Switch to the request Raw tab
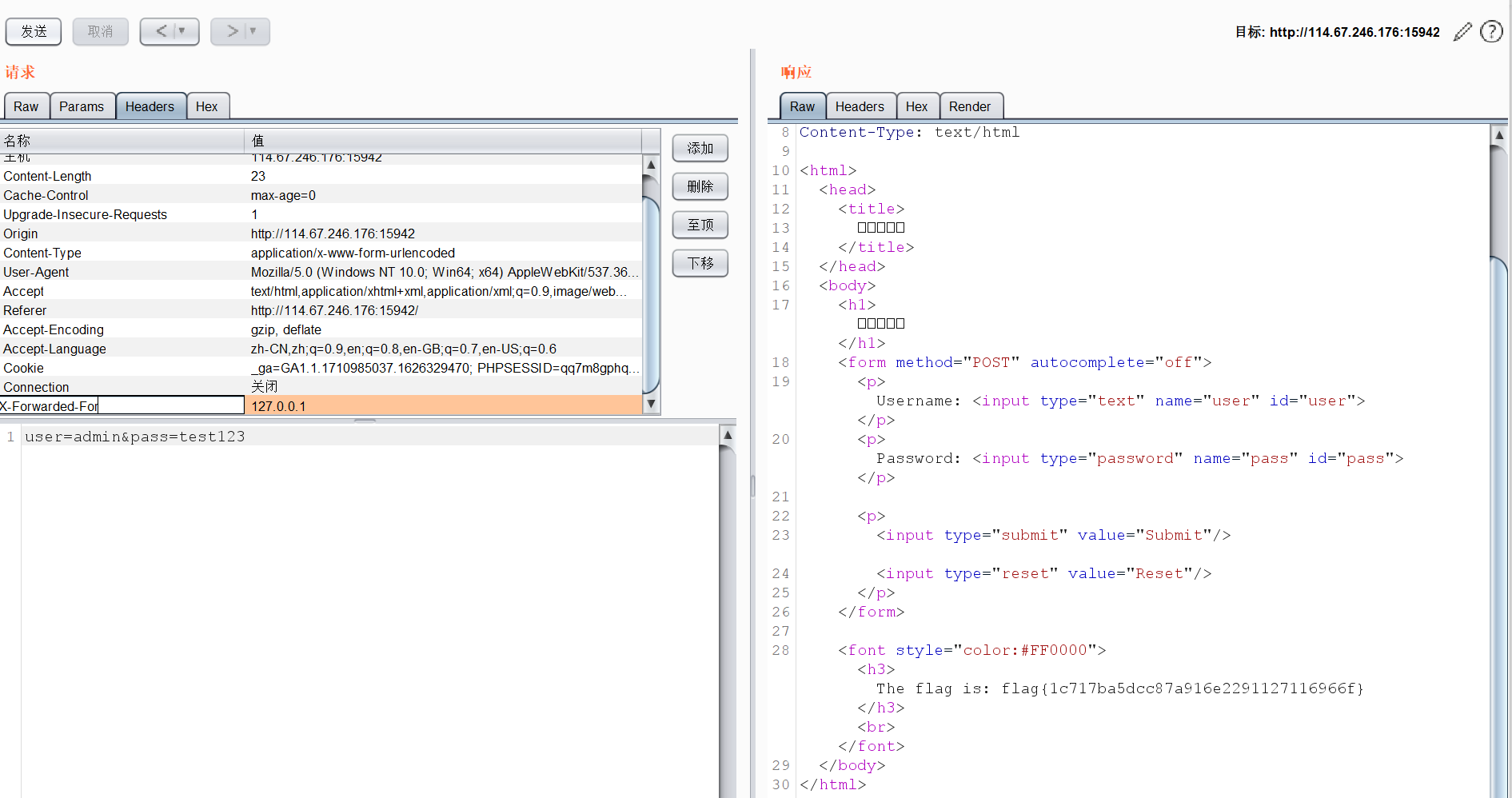The width and height of the screenshot is (1512, 798). coord(26,106)
